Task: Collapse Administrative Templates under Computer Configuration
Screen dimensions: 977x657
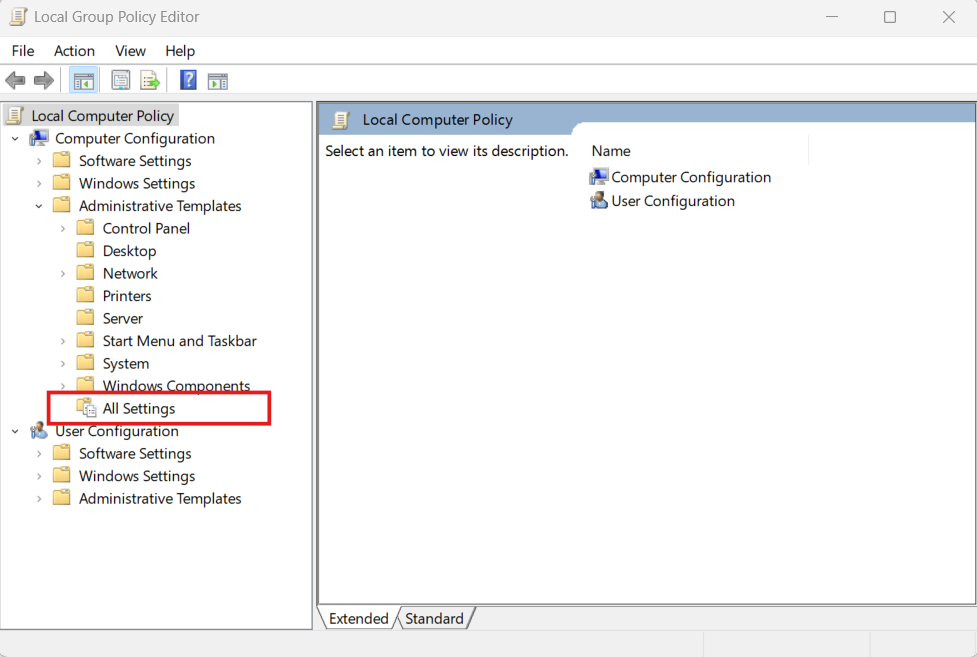Action: [x=39, y=206]
